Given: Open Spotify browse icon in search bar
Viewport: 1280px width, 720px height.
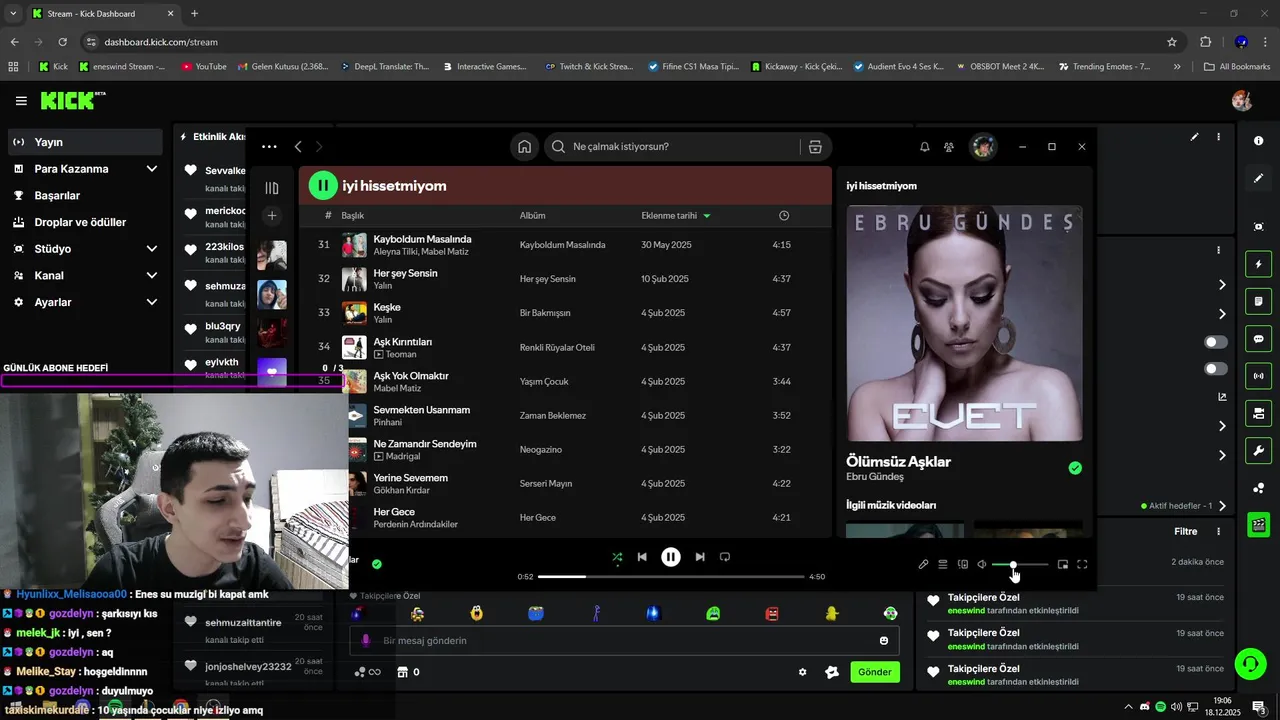Looking at the screenshot, I should 815,147.
